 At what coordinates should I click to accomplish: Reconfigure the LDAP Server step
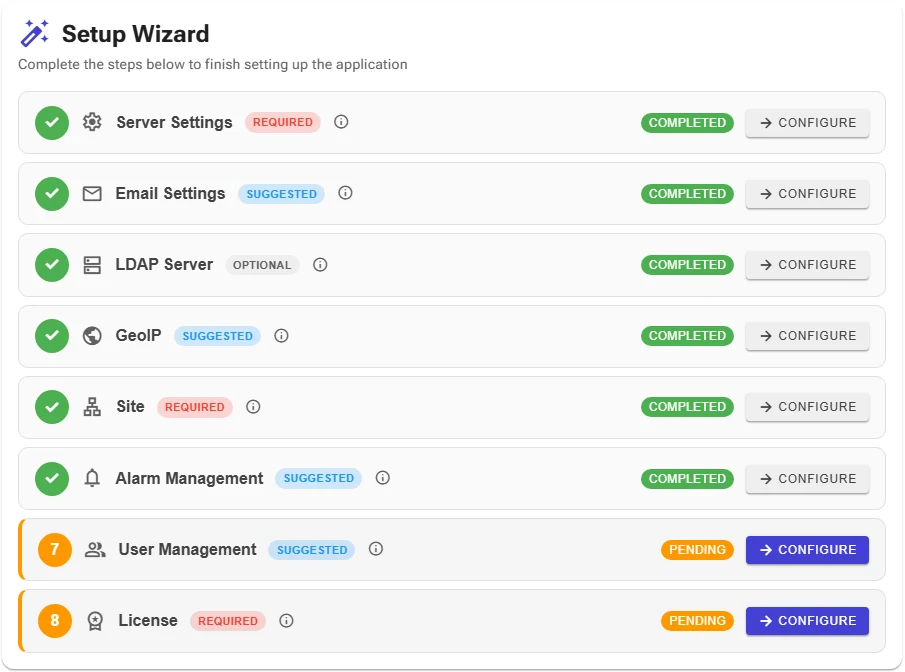807,265
